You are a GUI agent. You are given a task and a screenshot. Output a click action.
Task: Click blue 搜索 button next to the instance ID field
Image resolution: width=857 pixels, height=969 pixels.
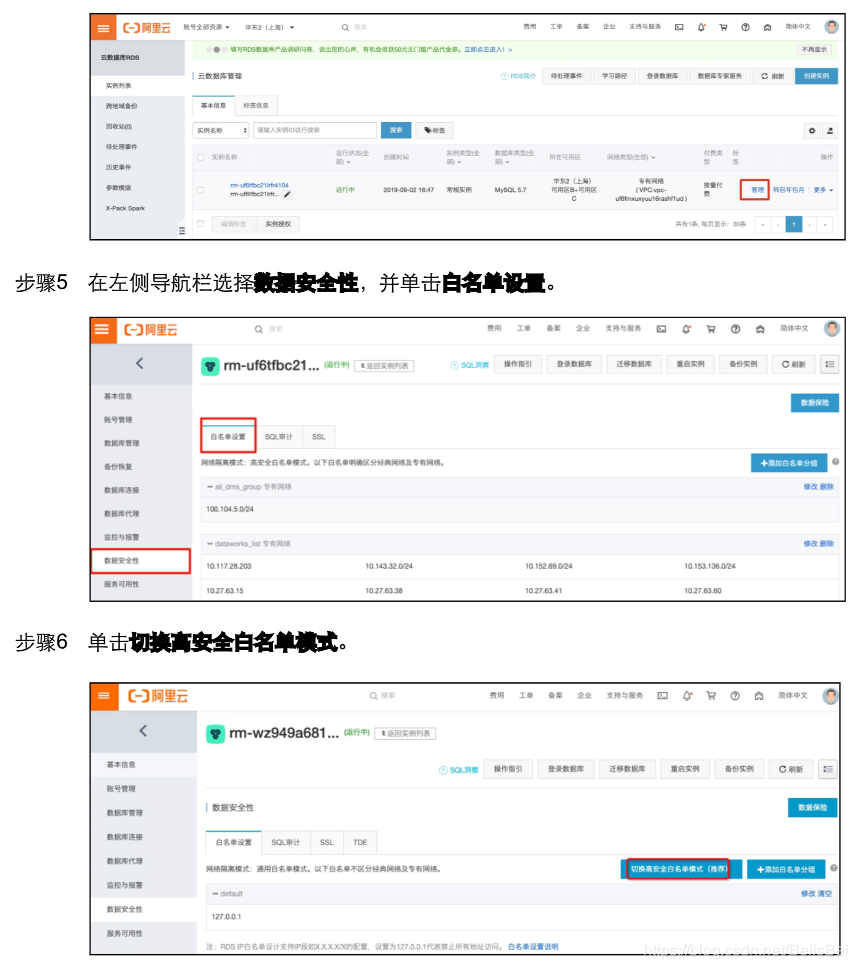(396, 130)
